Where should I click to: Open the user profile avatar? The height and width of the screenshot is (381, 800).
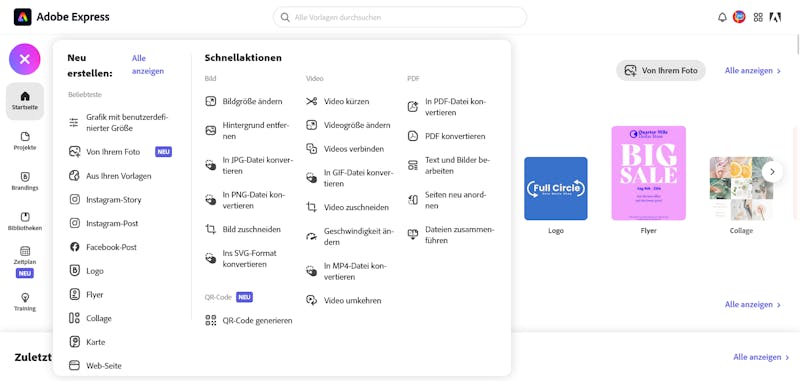pyautogui.click(x=739, y=17)
